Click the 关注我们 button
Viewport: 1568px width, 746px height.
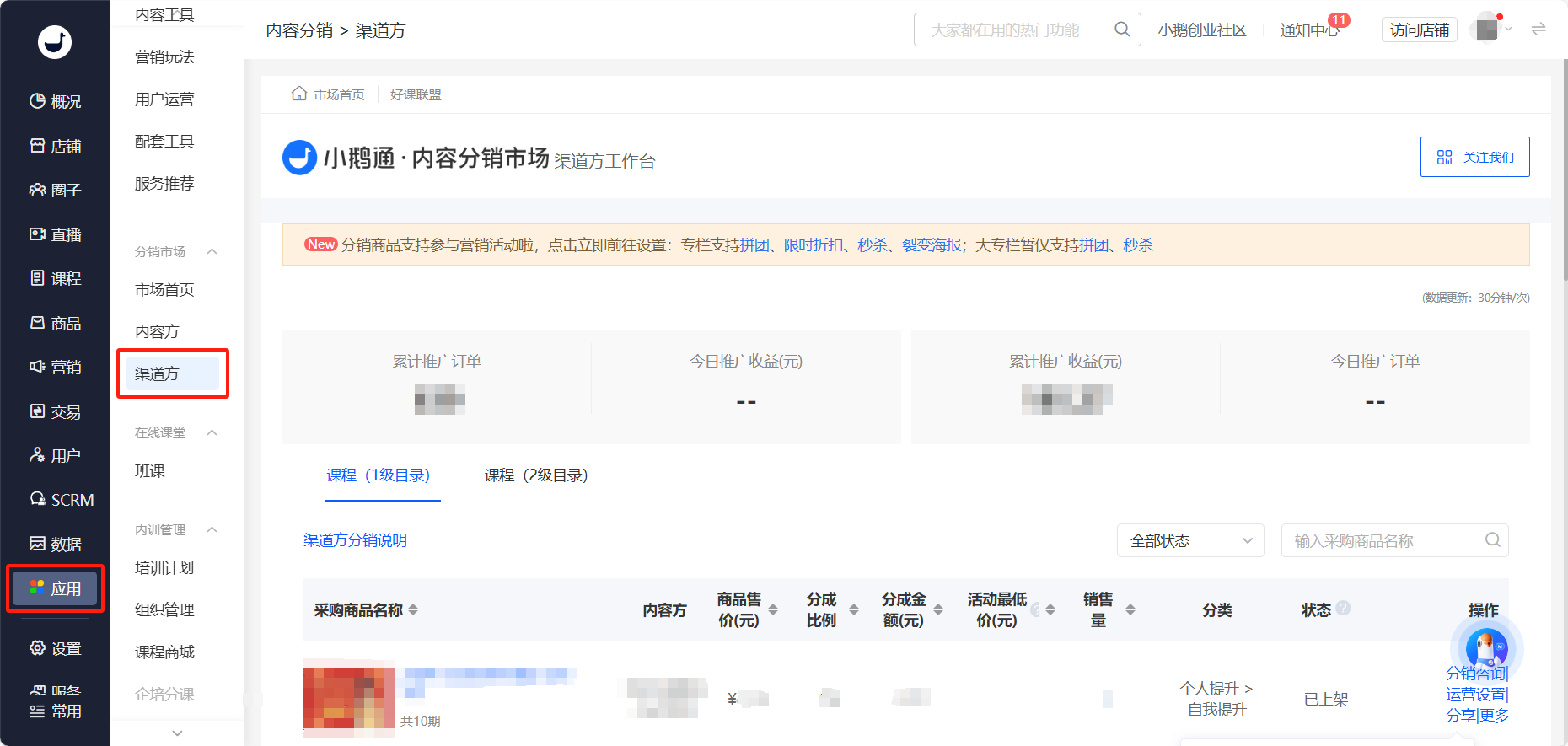pos(1475,157)
